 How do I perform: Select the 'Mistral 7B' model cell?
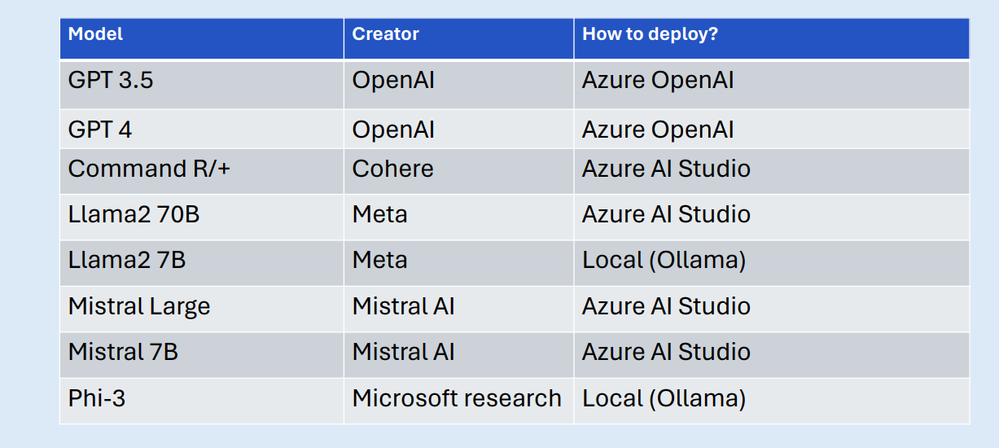(202, 355)
